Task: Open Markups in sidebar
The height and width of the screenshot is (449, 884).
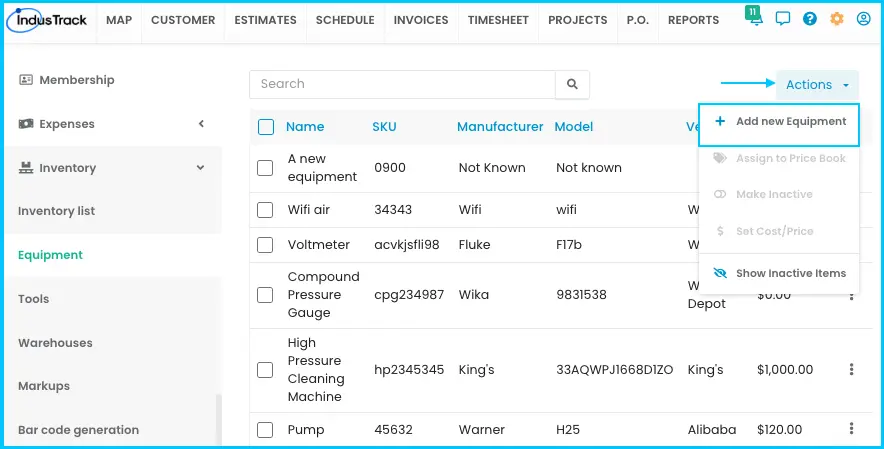Action: (44, 386)
